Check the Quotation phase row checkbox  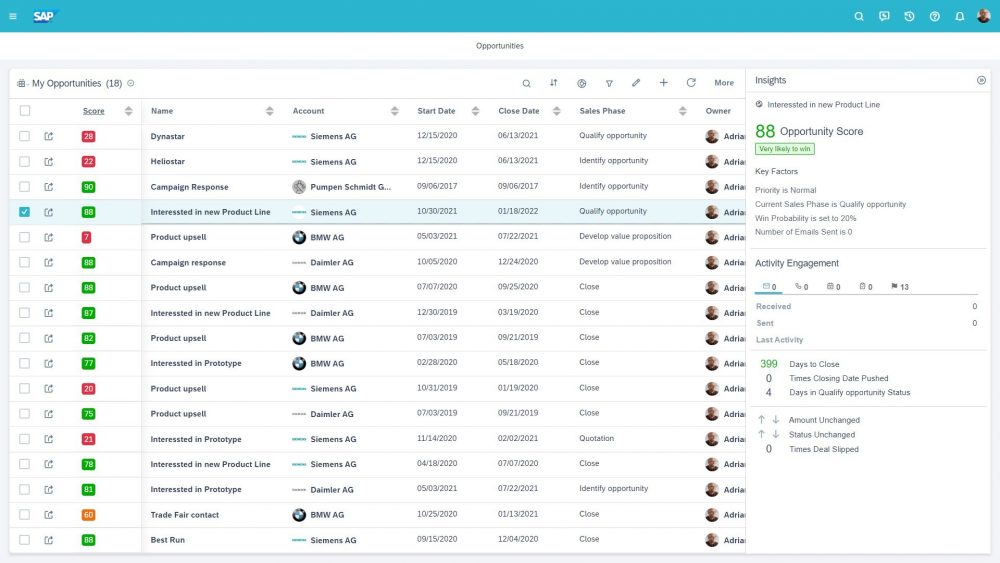pyautogui.click(x=24, y=439)
